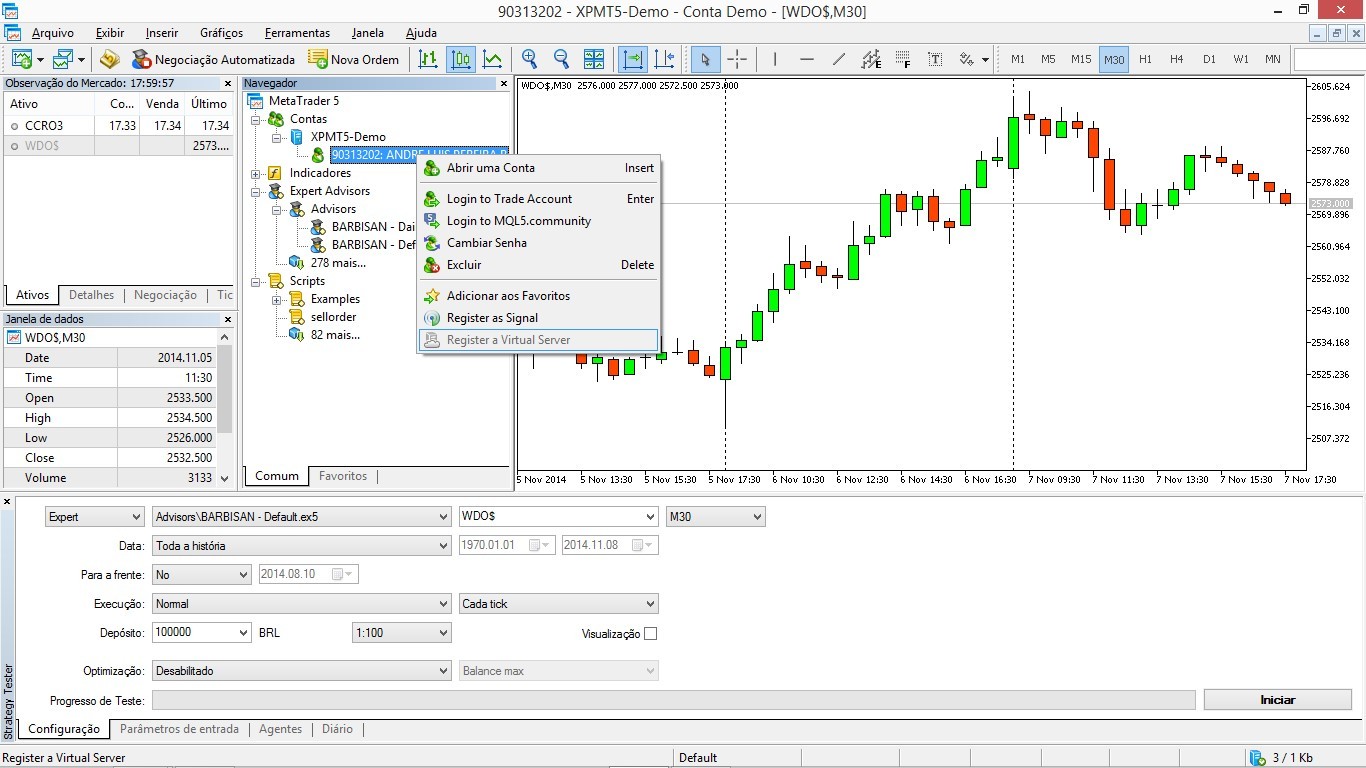Image resolution: width=1366 pixels, height=768 pixels.
Task: Switch to Agentes tab
Action: pyautogui.click(x=280, y=729)
